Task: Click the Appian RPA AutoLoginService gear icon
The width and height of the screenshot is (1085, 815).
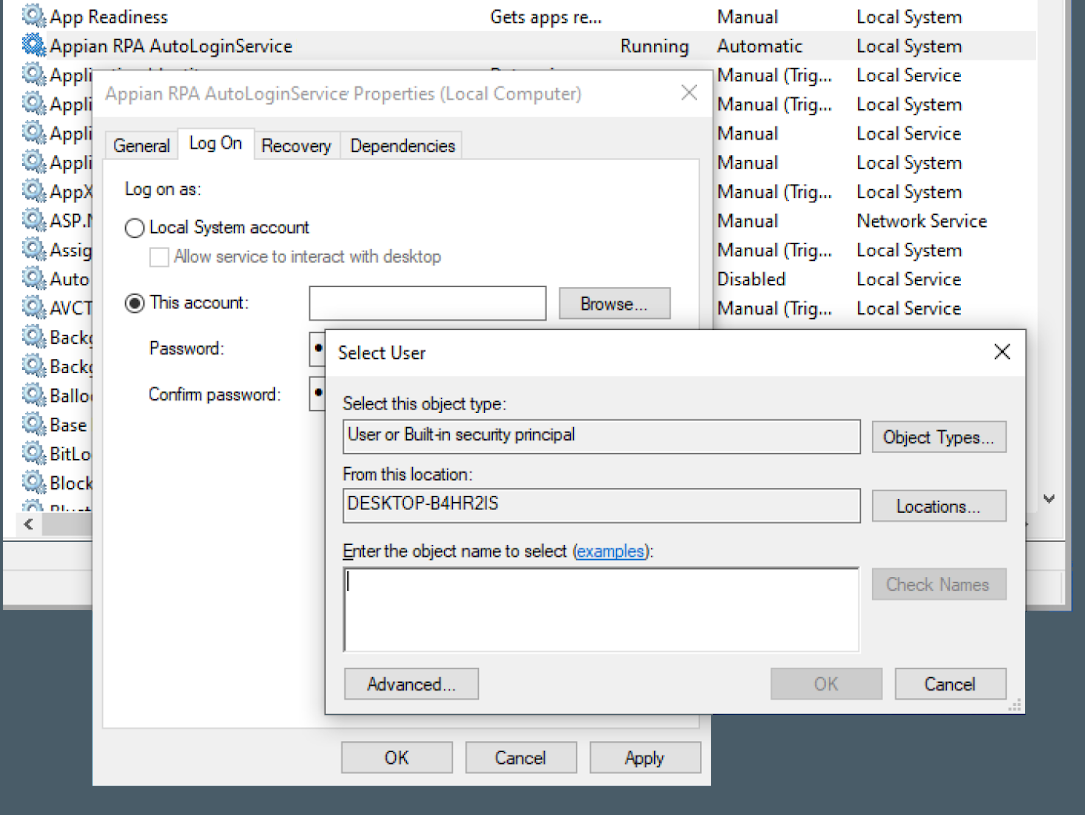Action: [33, 45]
